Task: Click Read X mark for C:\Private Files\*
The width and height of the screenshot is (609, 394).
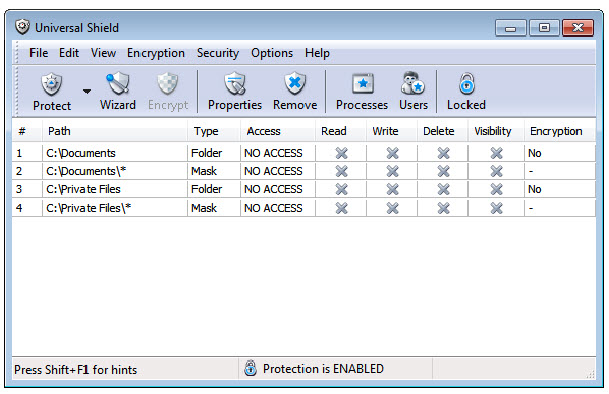Action: click(x=341, y=208)
